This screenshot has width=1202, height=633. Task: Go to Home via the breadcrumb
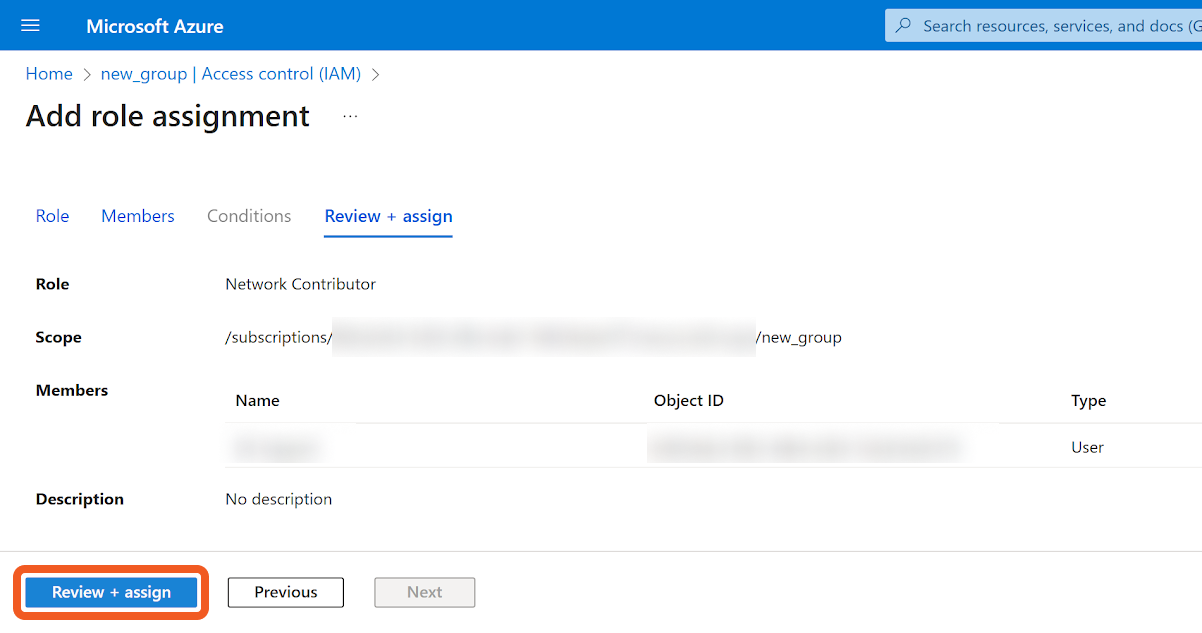tap(49, 74)
